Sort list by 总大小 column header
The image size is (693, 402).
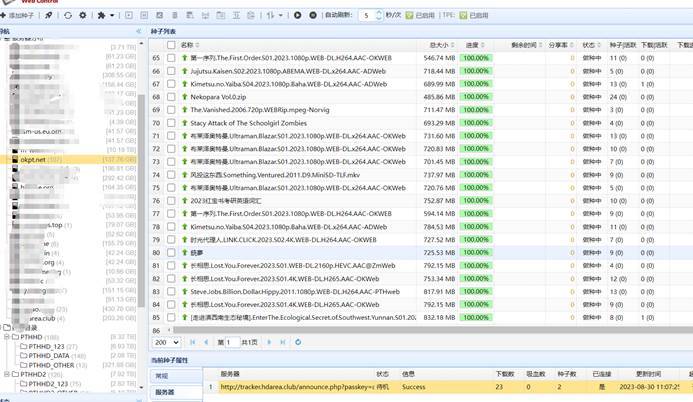[439, 45]
